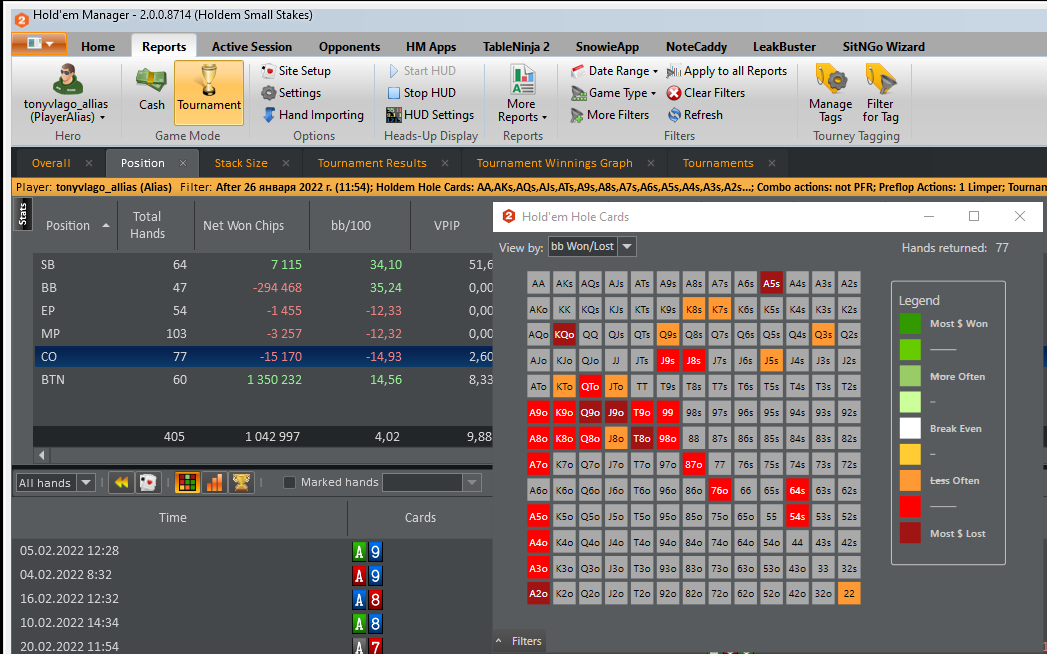Click the Time column header in hands list
The image size is (1047, 654).
[x=172, y=517]
